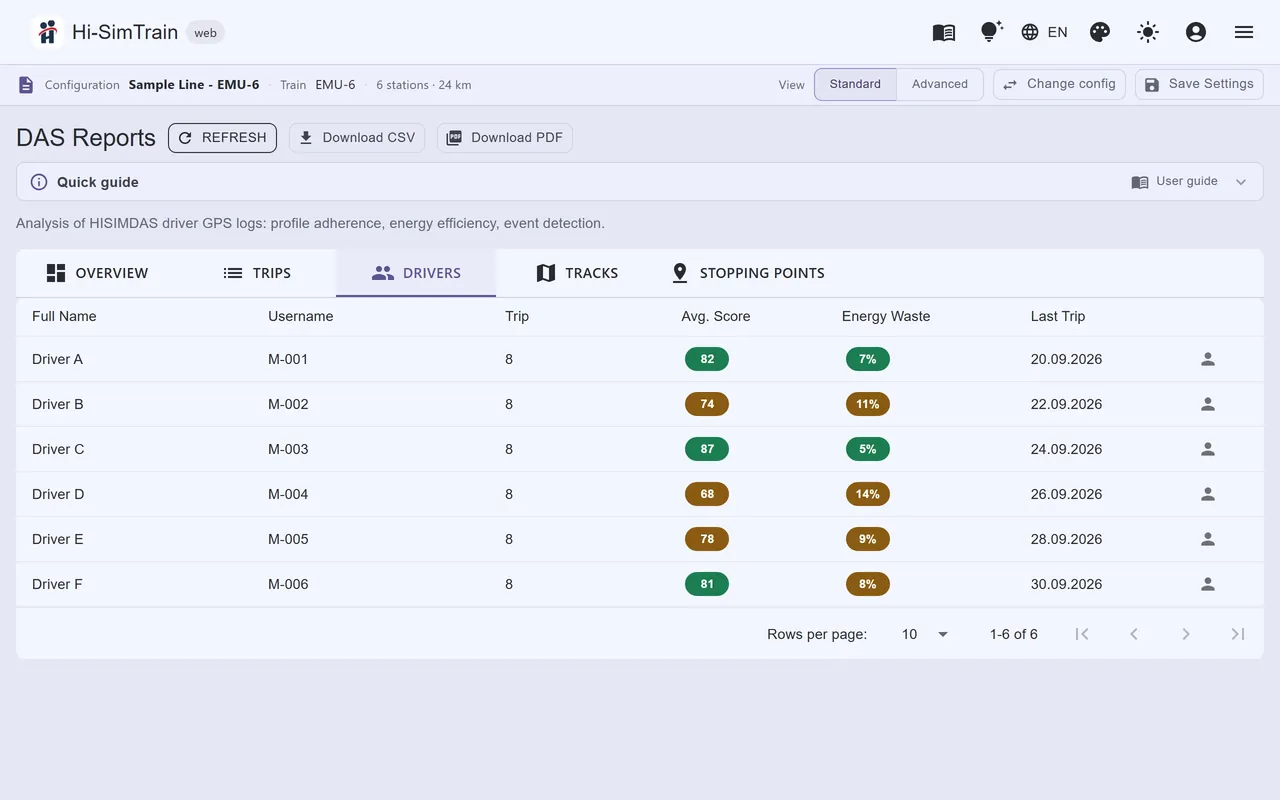Sort by Energy Waste column header
The height and width of the screenshot is (800, 1280).
[886, 316]
